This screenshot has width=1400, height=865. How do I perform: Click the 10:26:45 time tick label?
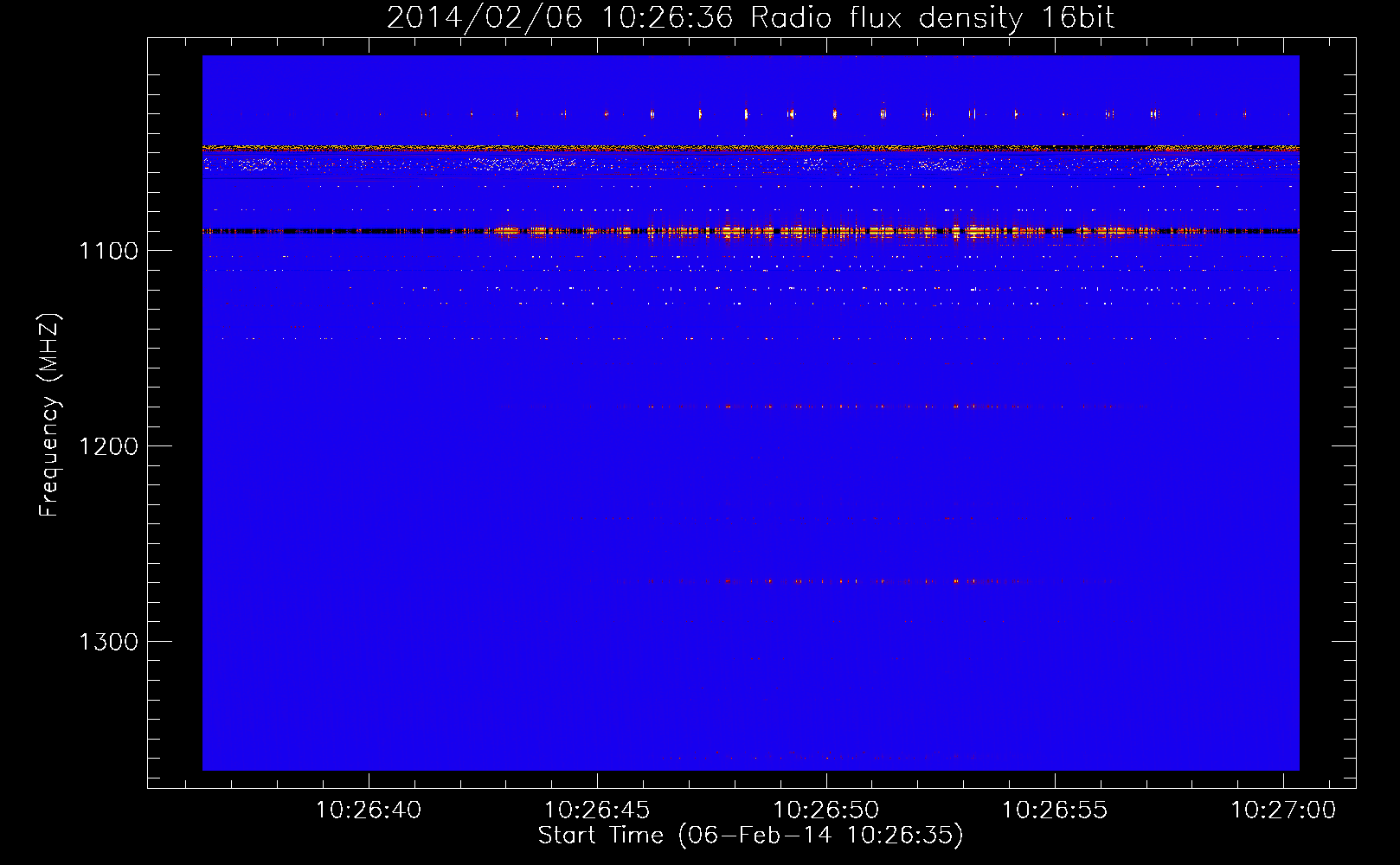[x=597, y=811]
